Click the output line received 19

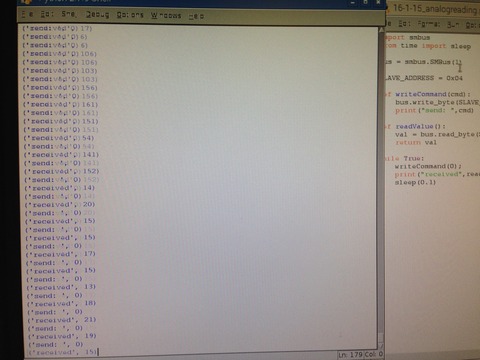point(63,336)
